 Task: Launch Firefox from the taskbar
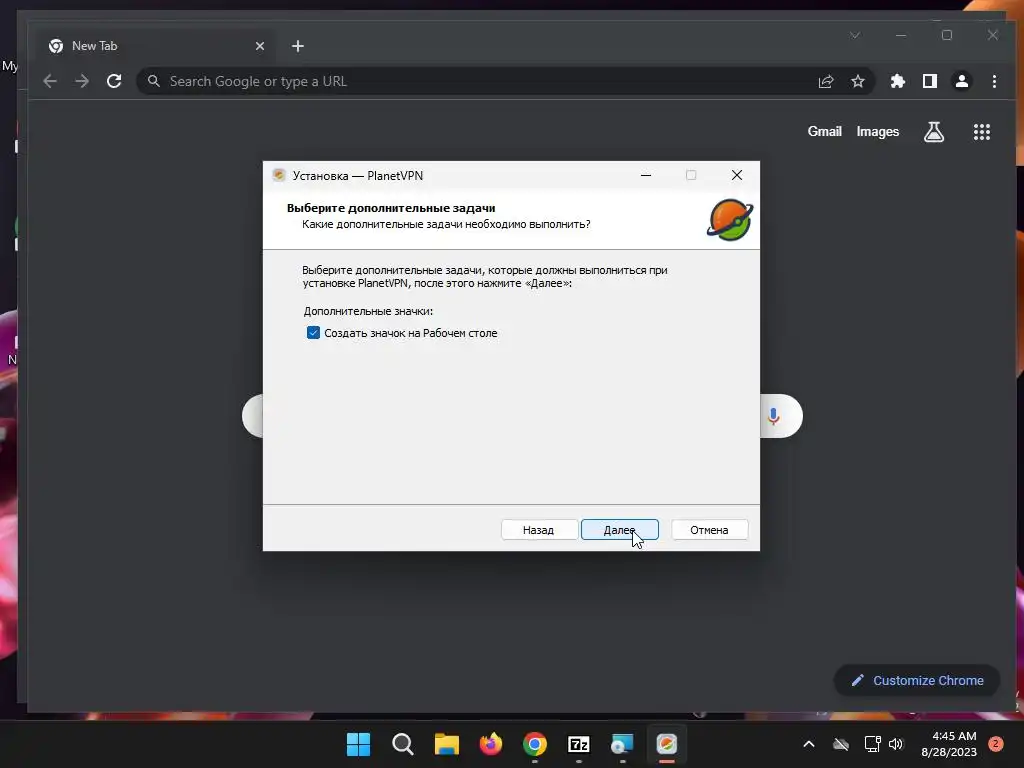(491, 744)
